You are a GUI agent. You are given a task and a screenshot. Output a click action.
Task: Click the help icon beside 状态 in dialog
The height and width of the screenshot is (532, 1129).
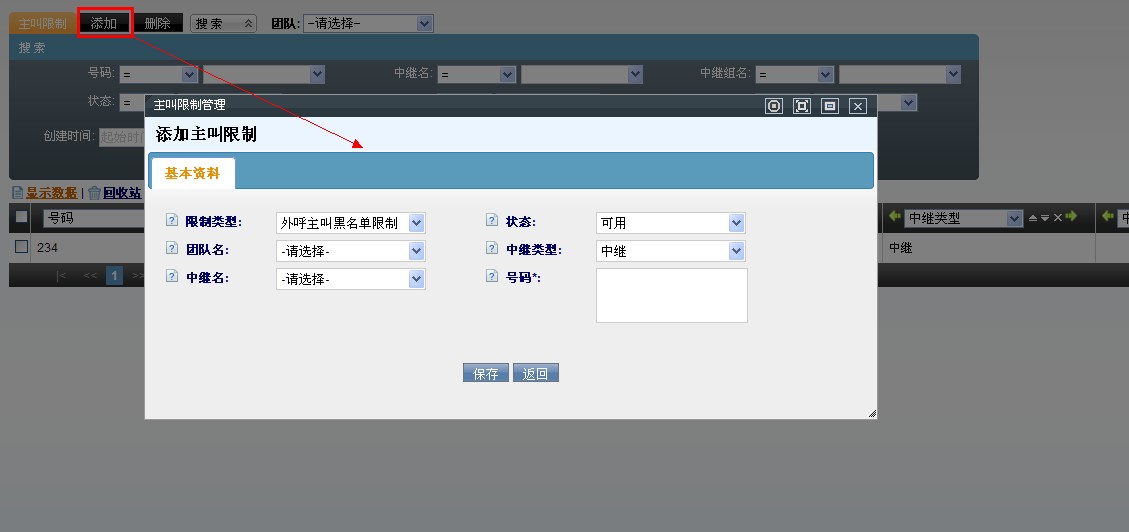coord(492,221)
